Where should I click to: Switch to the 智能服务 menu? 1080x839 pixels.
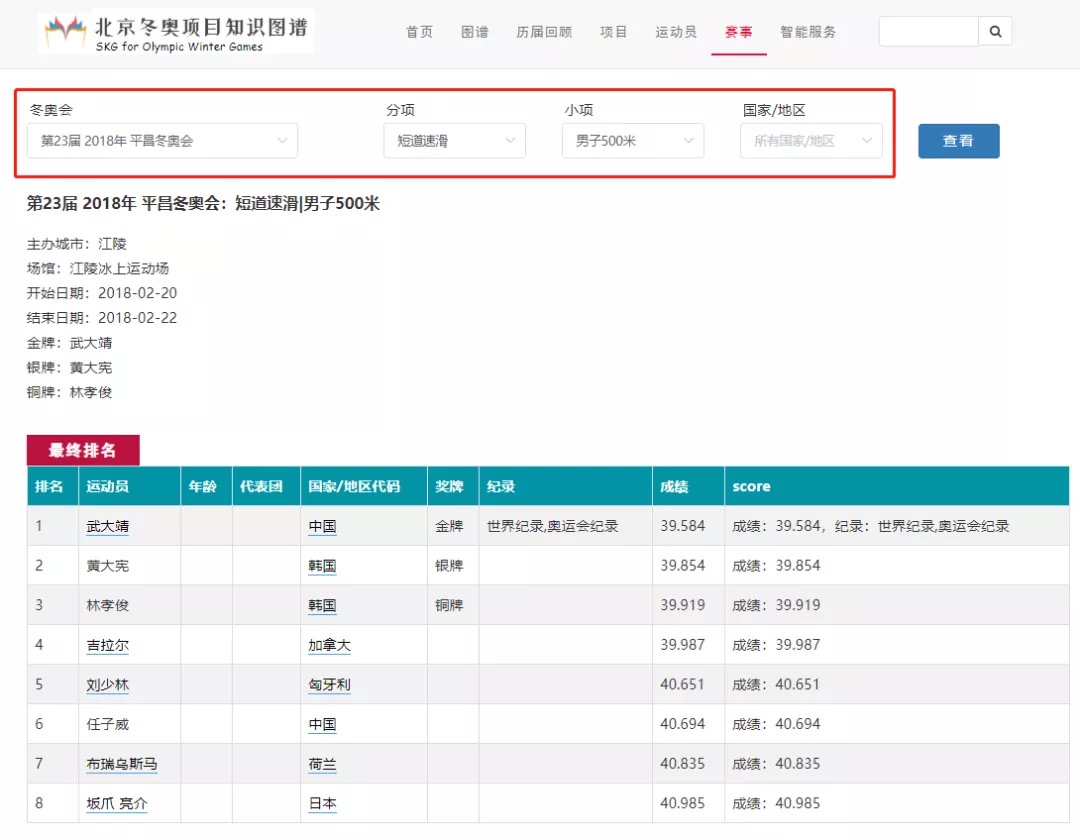[808, 32]
